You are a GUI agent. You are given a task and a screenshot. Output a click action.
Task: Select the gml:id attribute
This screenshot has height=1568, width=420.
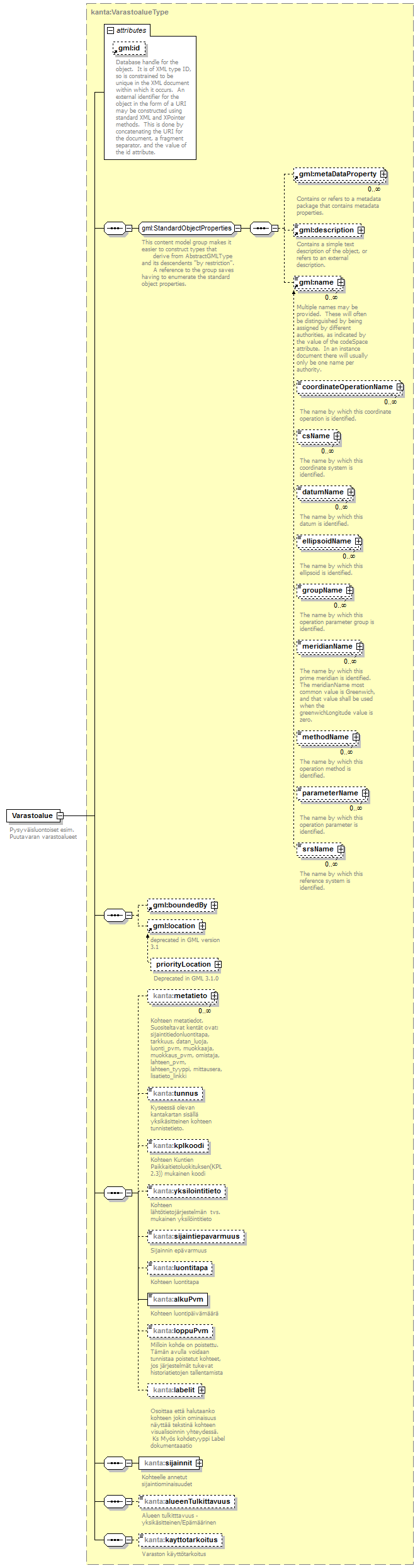point(129,48)
